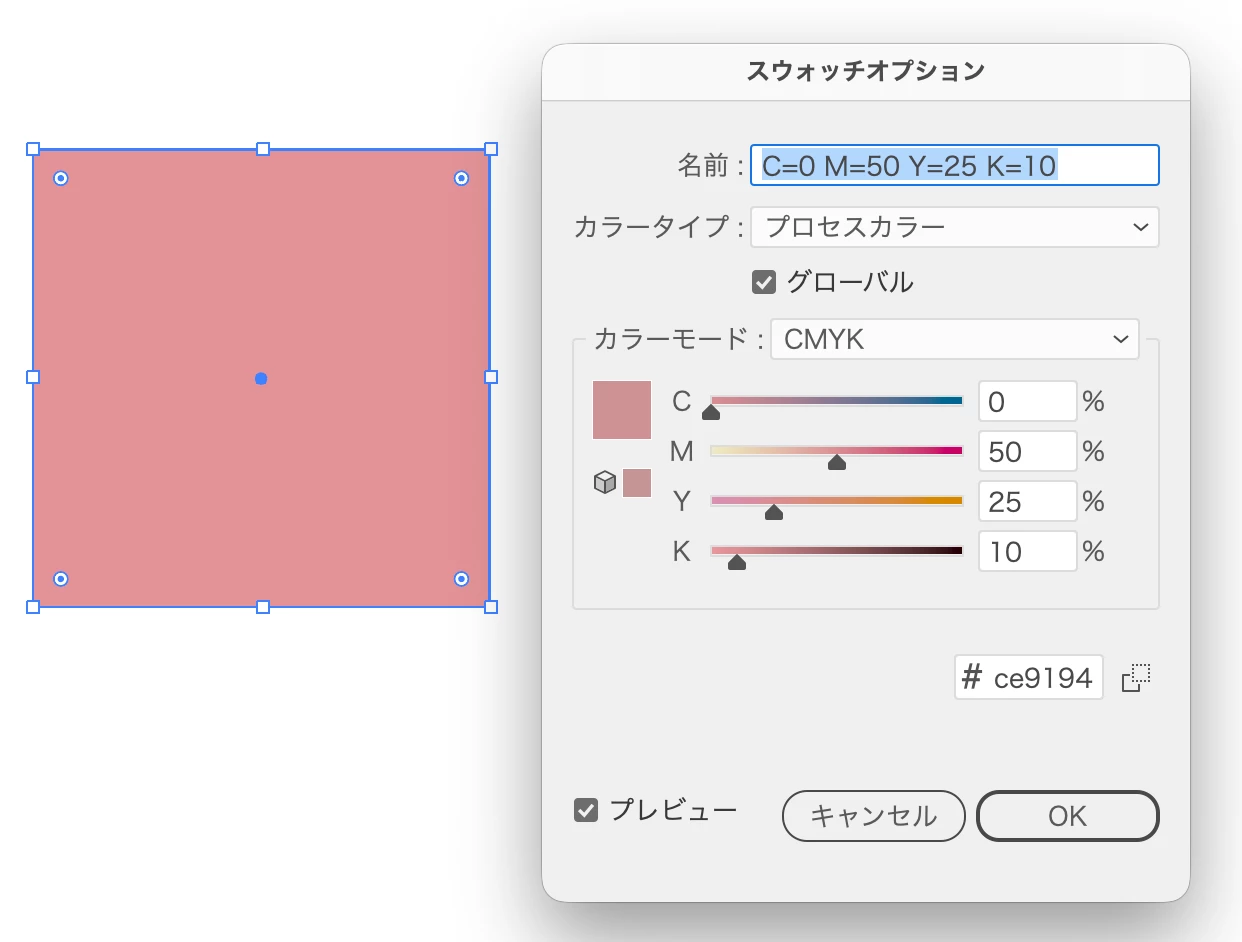This screenshot has height=942, width=1242.
Task: Click the large color preview swatch in the dialog
Action: point(622,410)
